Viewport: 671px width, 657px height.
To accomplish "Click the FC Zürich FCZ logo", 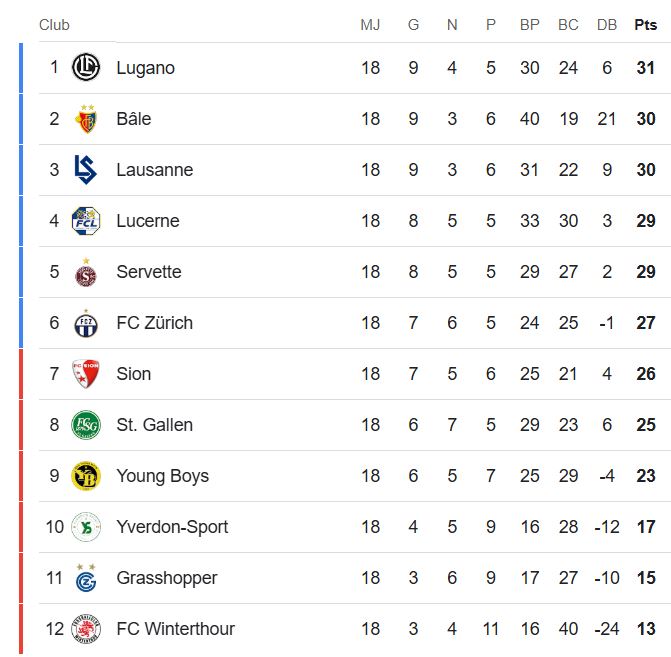I will pyautogui.click(x=86, y=323).
